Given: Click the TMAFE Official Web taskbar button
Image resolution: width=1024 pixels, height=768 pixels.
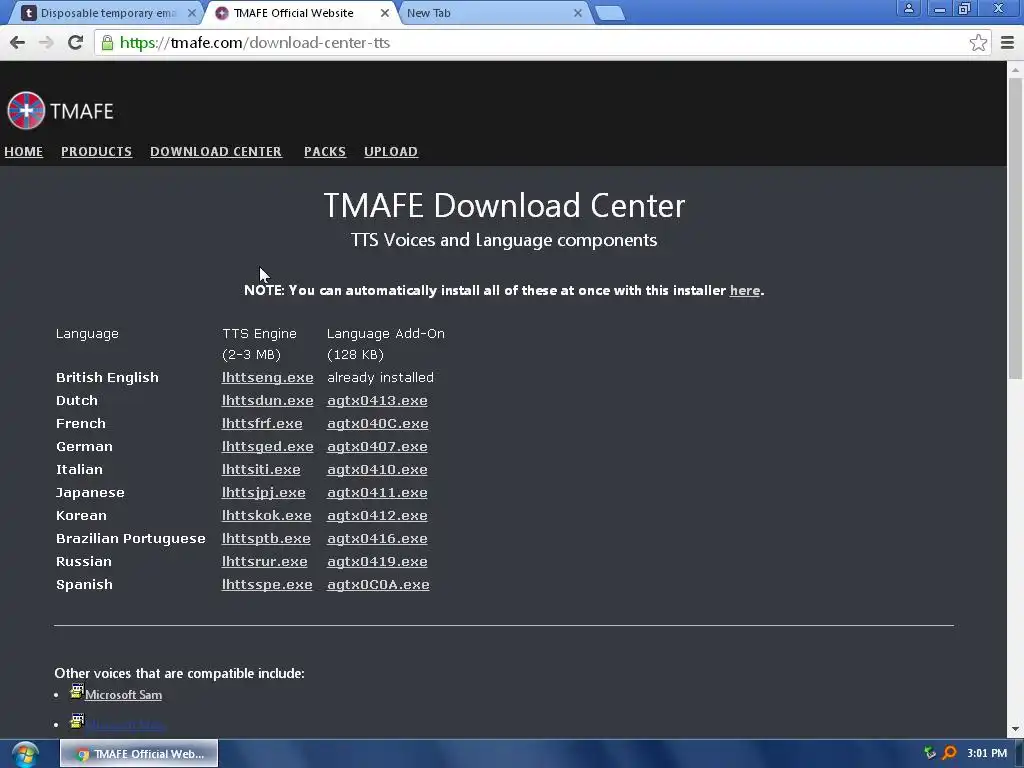Looking at the screenshot, I should tap(139, 754).
